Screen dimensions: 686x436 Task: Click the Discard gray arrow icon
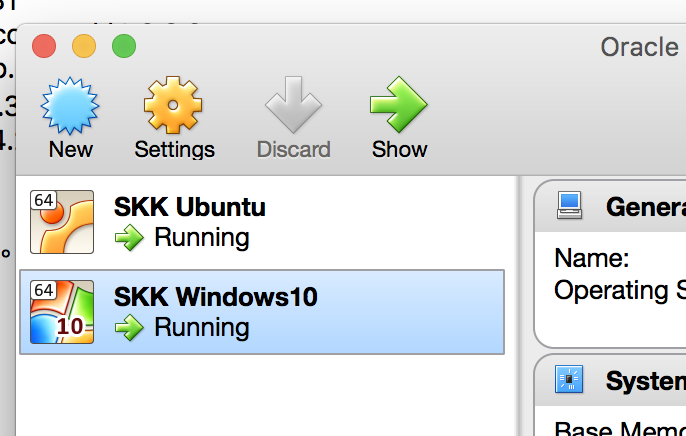point(293,105)
